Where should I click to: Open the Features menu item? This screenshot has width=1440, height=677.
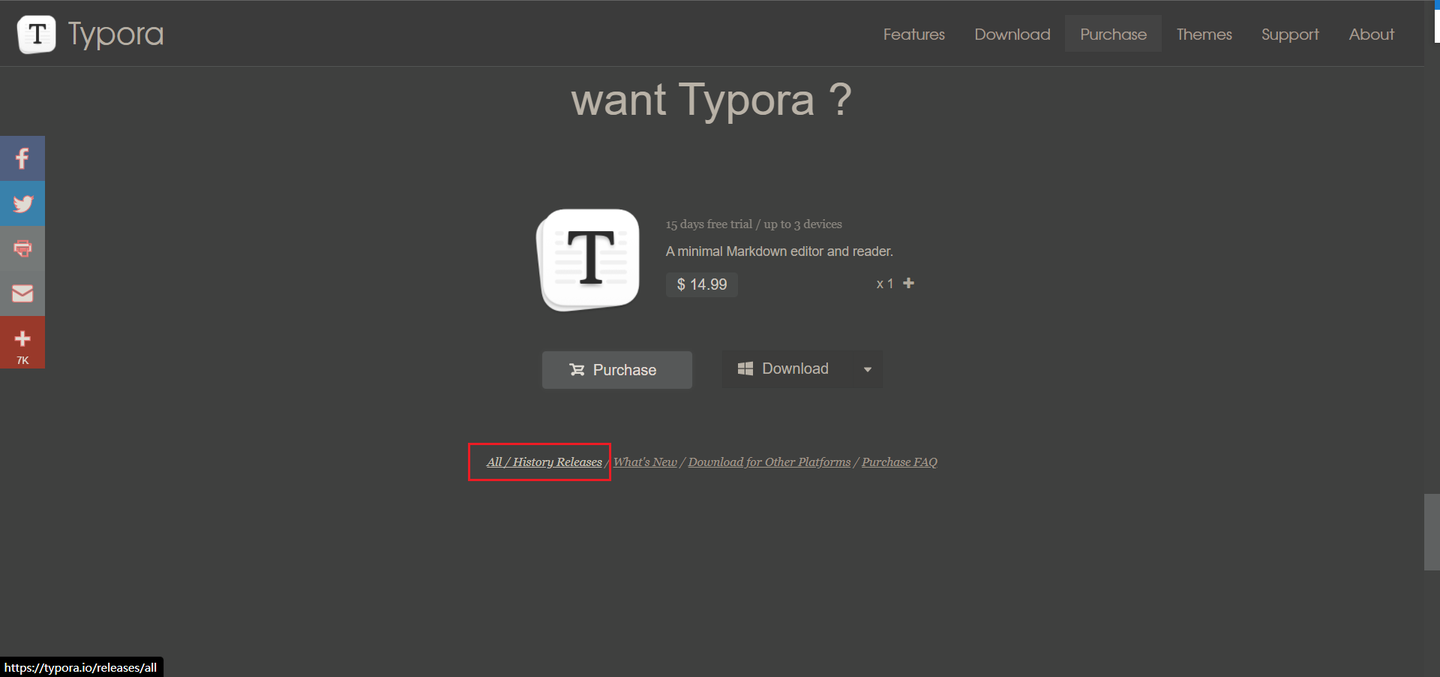click(914, 34)
